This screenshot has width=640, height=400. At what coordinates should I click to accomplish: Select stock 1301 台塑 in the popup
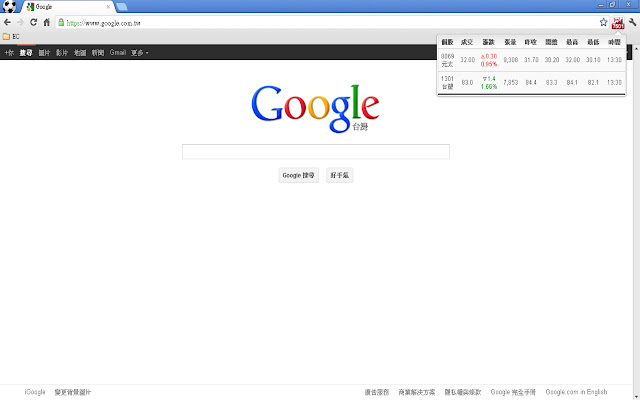[447, 82]
